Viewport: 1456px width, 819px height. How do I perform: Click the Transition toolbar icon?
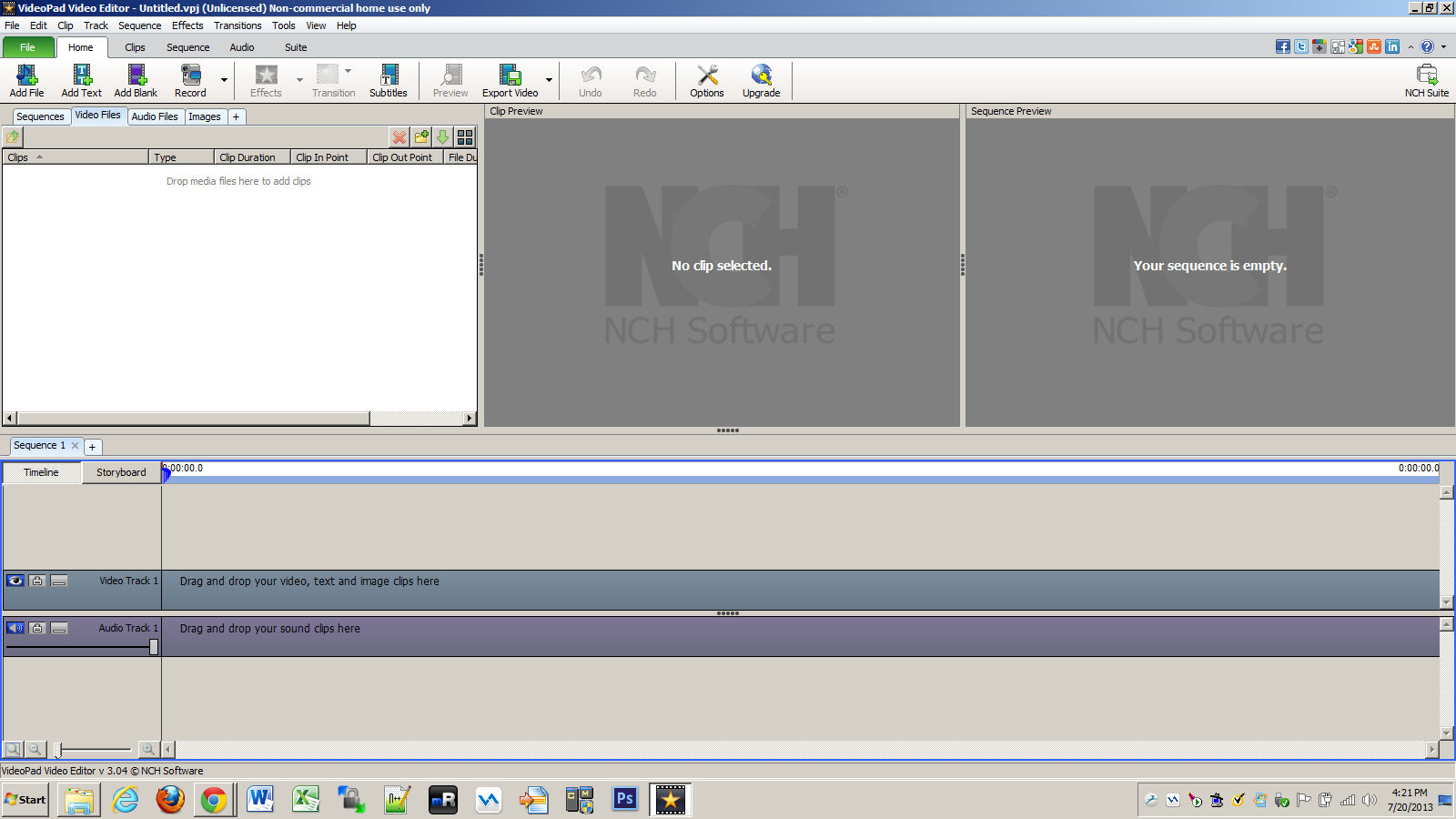coord(333,80)
